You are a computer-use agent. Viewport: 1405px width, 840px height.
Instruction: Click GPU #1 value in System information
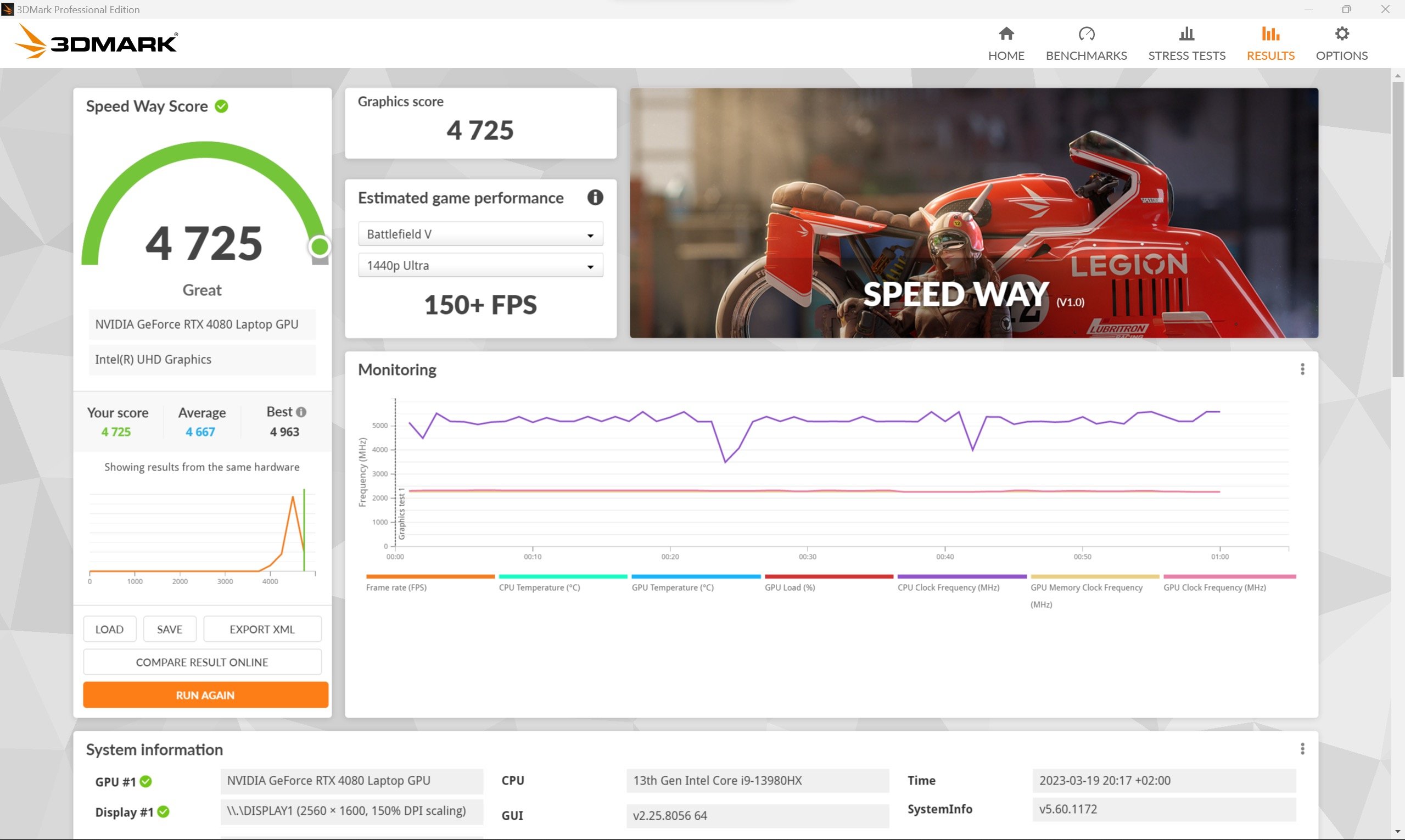(x=351, y=781)
